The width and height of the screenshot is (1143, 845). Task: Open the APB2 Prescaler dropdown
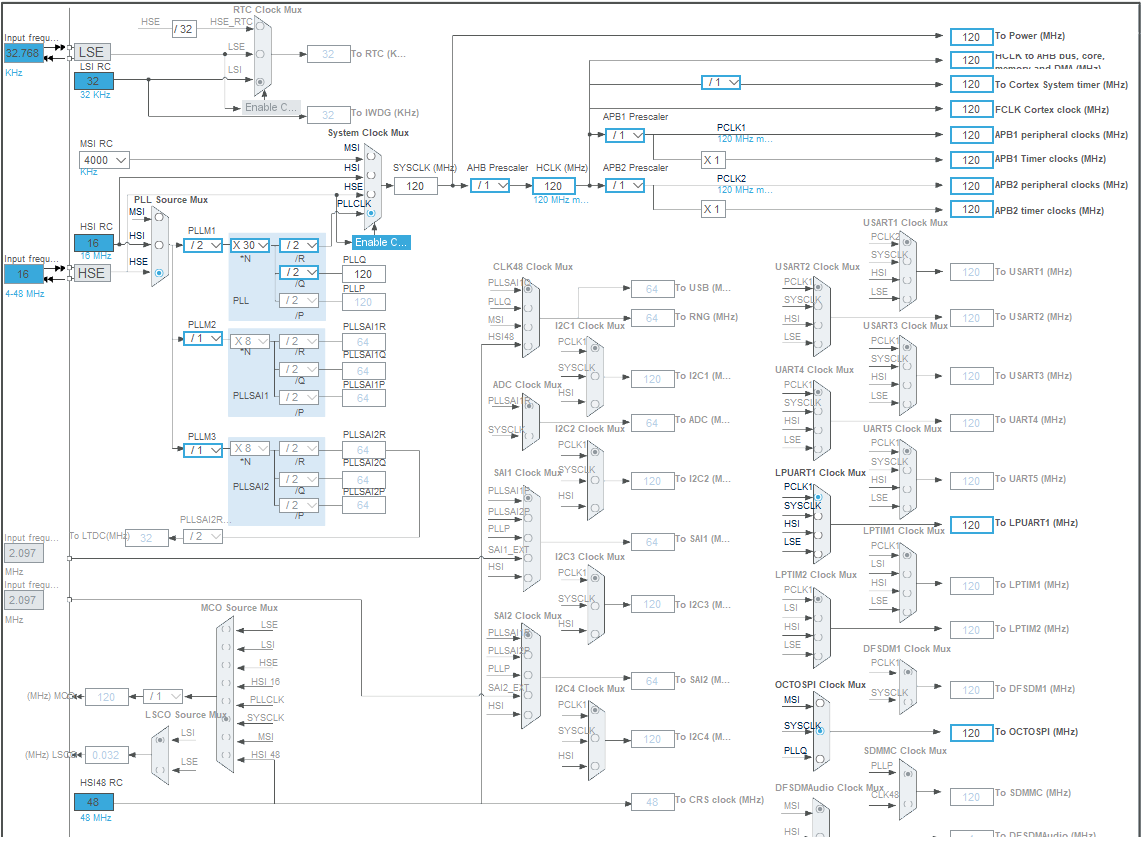click(622, 185)
